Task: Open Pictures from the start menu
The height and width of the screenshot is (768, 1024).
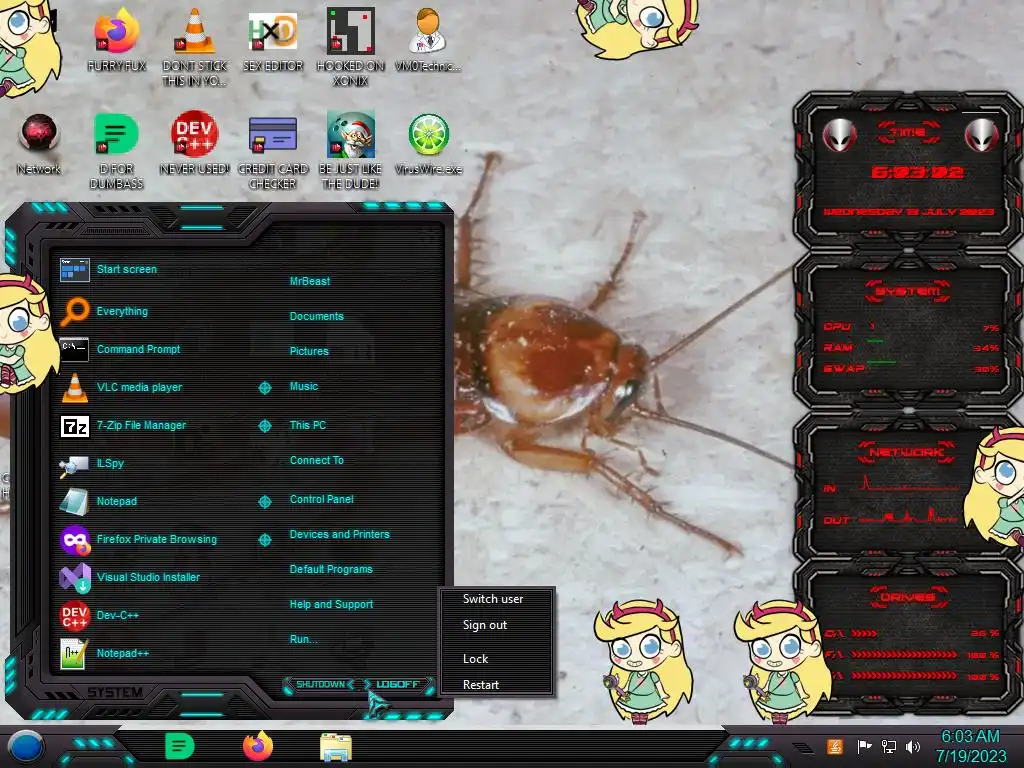Action: click(309, 351)
